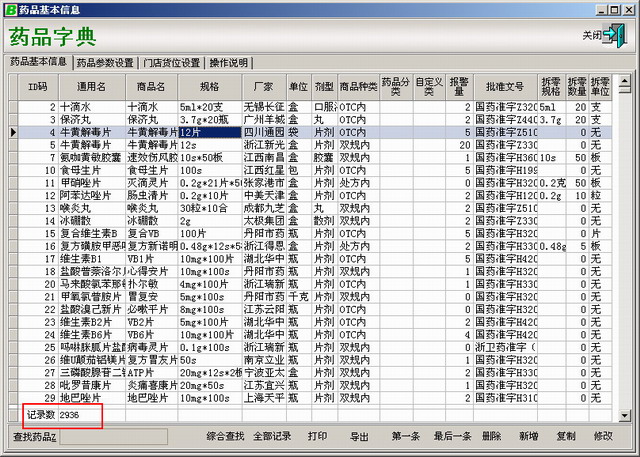Click the app icon in title bar

[10, 8]
